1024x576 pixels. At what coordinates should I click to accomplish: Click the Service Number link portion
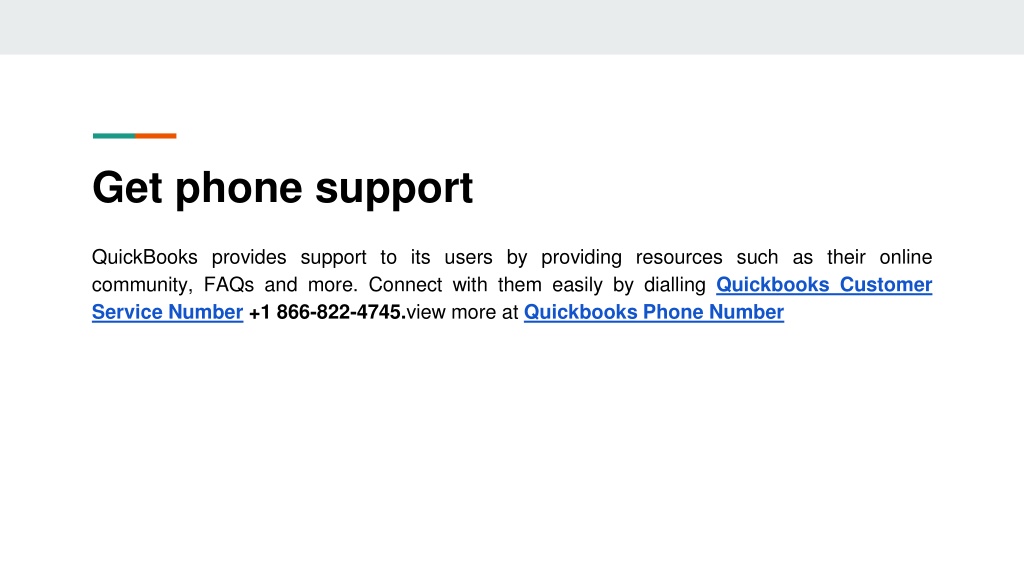pos(167,312)
